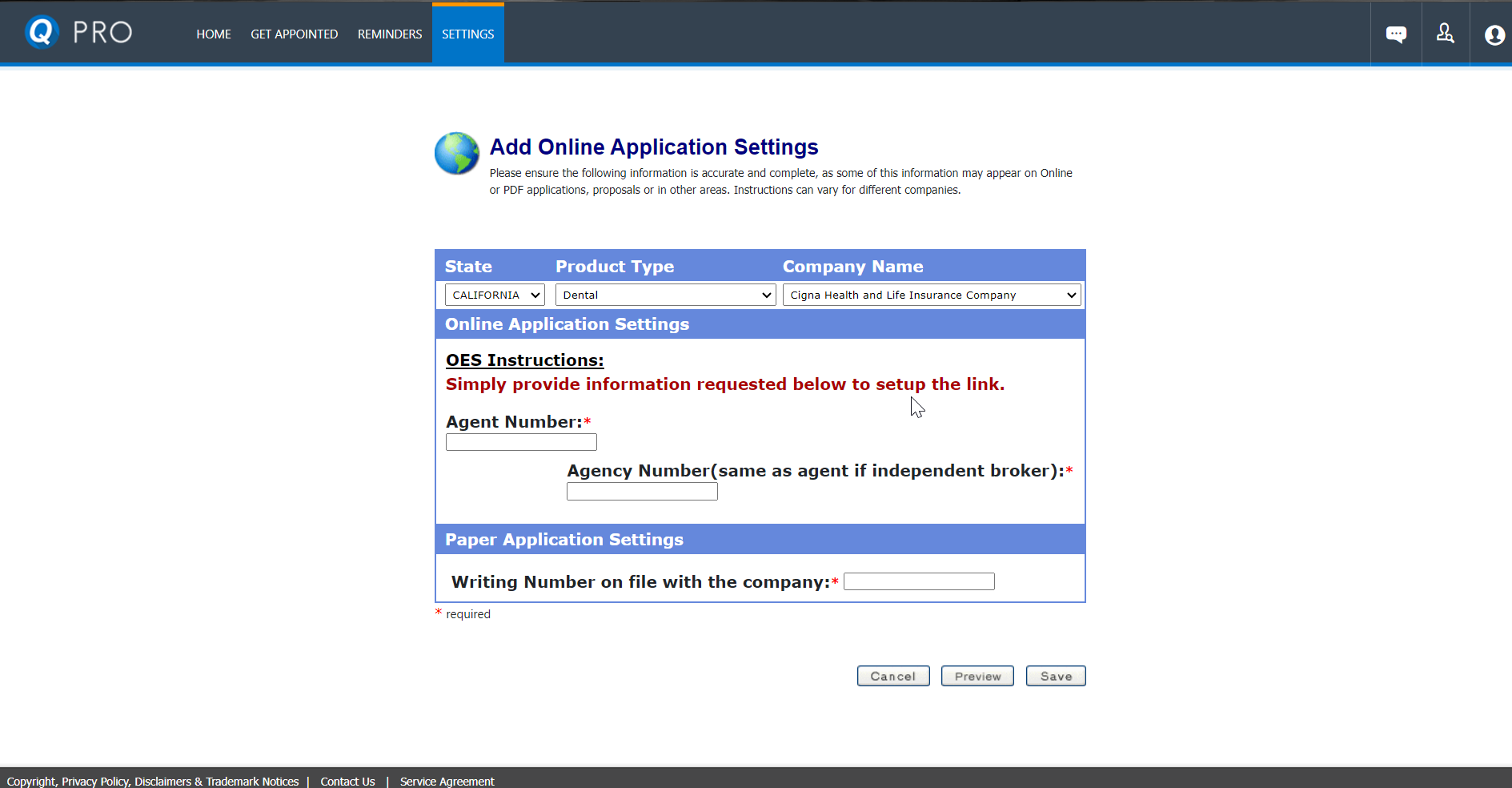Switch to the REMINDERS menu

click(x=390, y=34)
